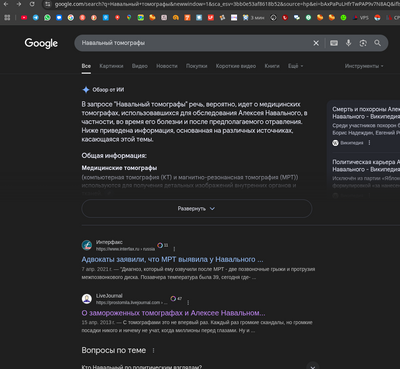Select the 'Все' search tab
400x369 pixels.
(86, 66)
